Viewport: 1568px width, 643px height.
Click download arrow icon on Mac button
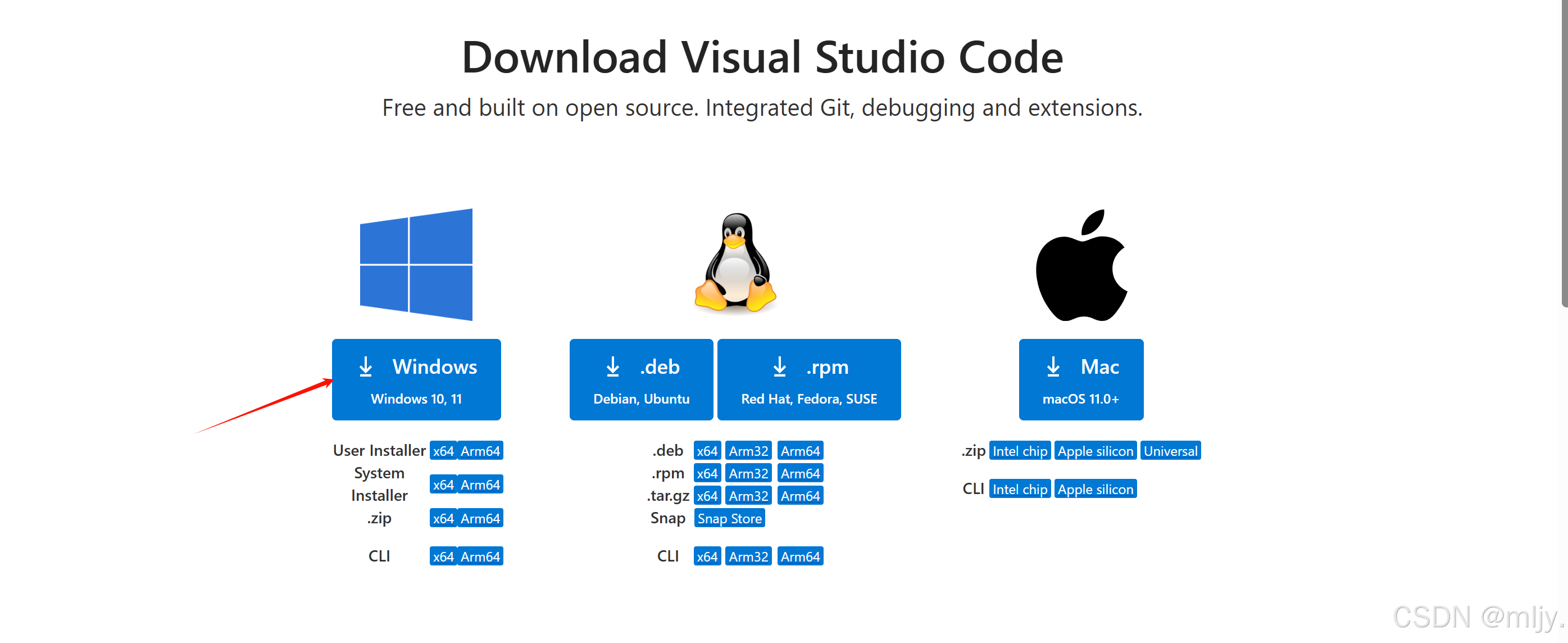pyautogui.click(x=1053, y=366)
